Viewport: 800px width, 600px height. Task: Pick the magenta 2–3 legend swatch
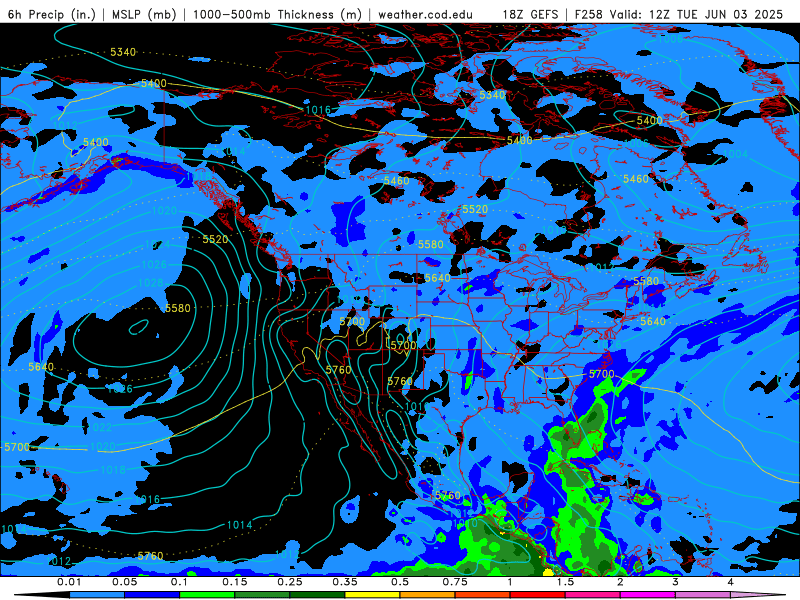click(648, 595)
